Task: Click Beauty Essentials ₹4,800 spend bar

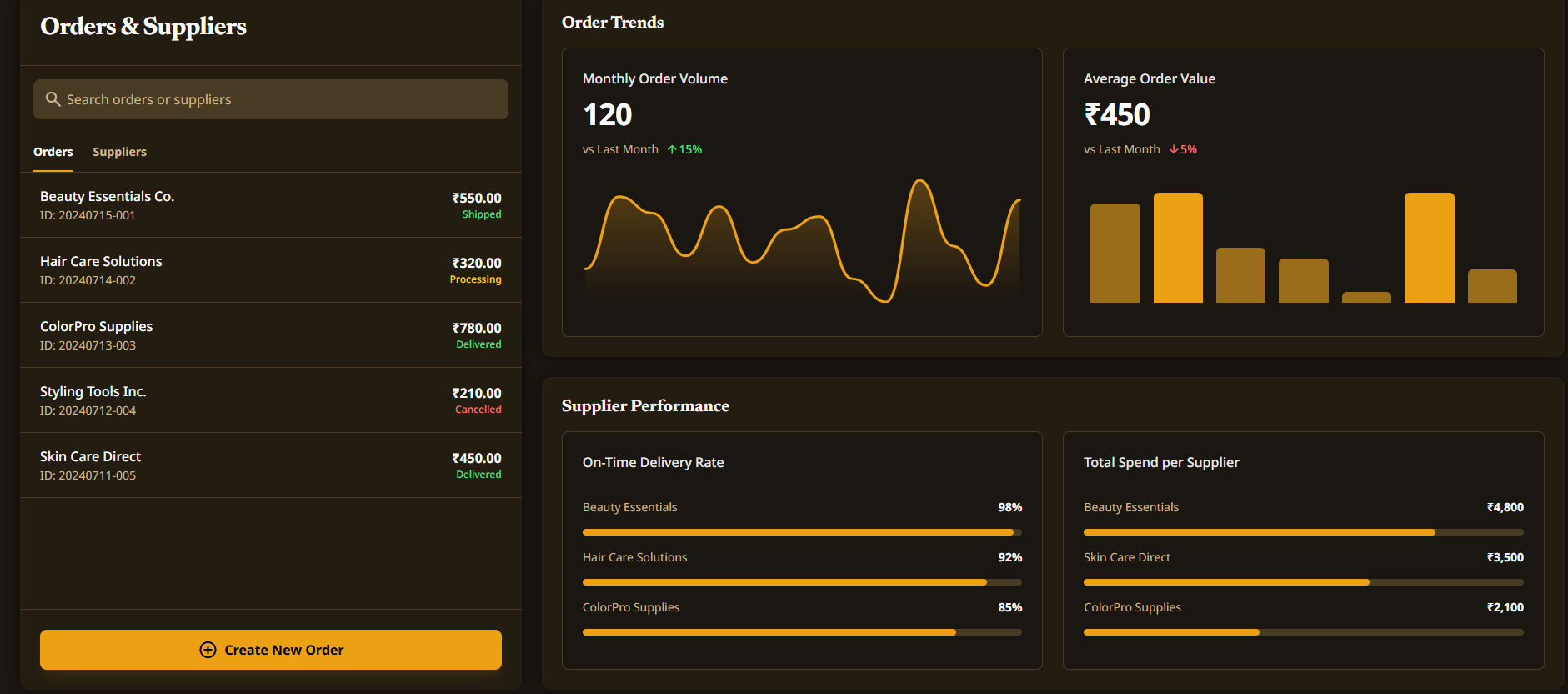Action: 1303,532
